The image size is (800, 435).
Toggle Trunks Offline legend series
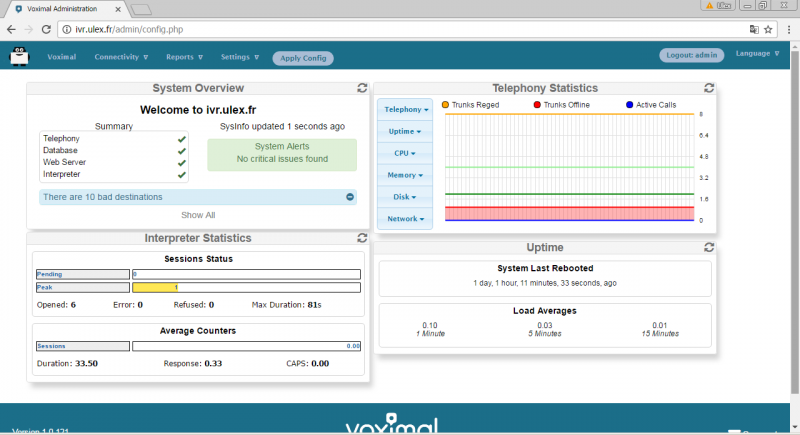point(561,105)
